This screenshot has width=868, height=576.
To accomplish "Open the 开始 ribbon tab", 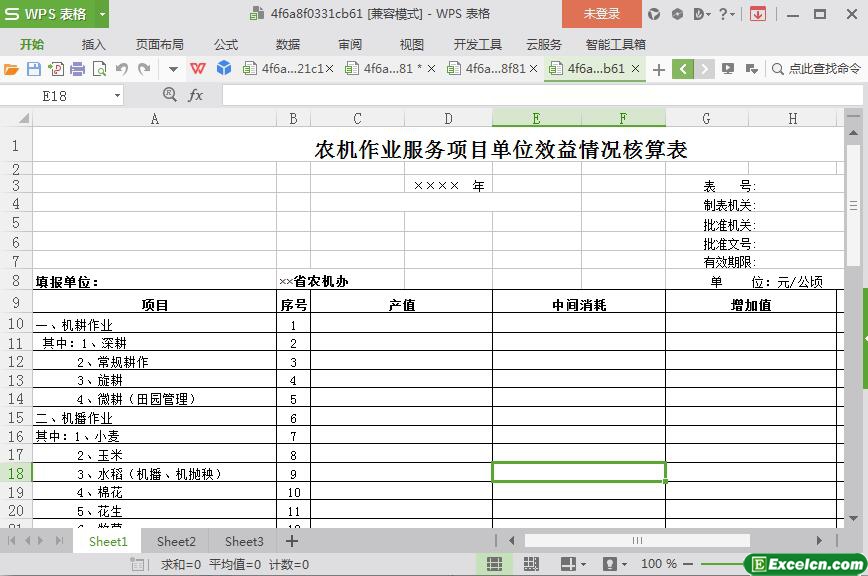I will pos(32,44).
